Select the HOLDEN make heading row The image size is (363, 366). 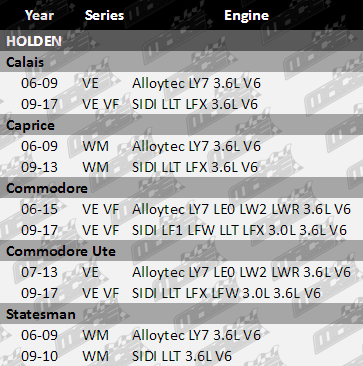click(x=181, y=41)
